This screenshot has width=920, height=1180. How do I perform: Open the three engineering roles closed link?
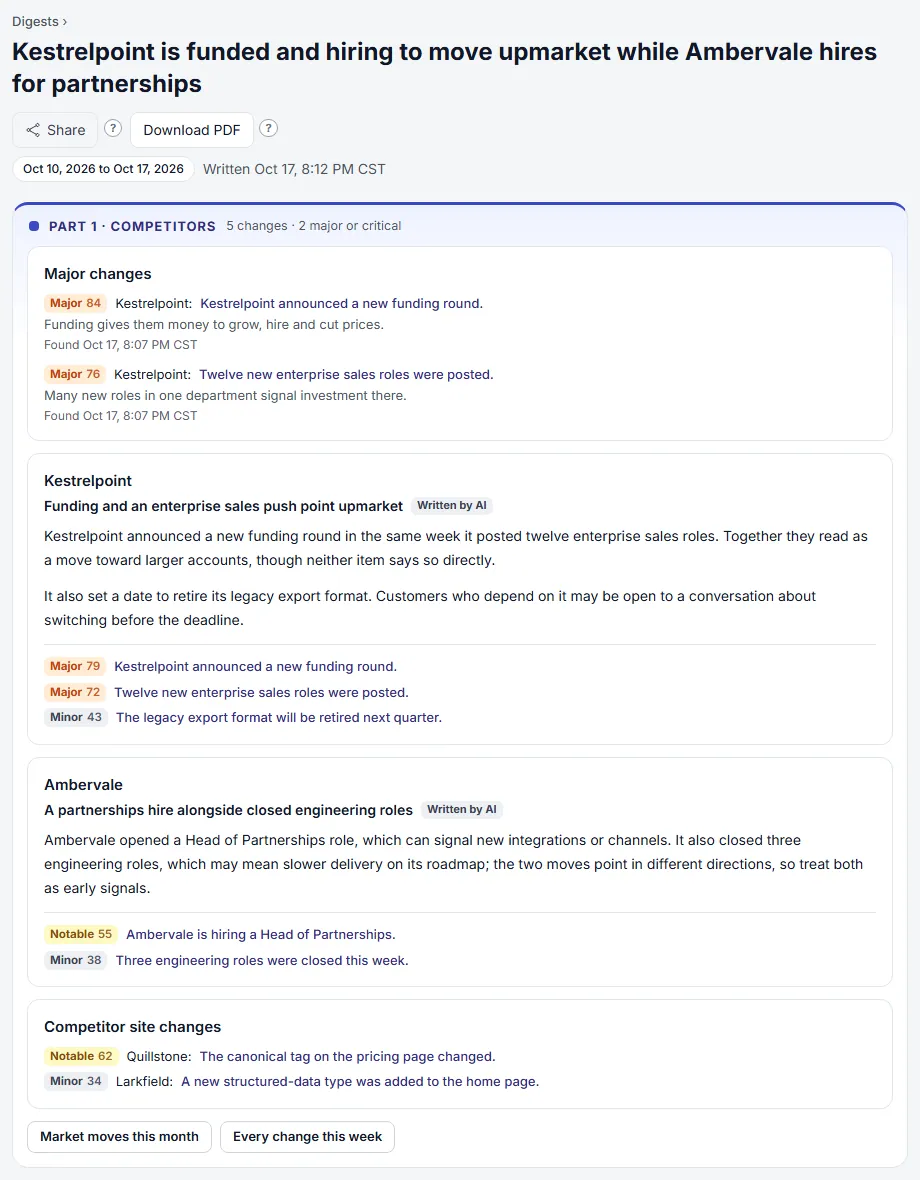click(262, 960)
